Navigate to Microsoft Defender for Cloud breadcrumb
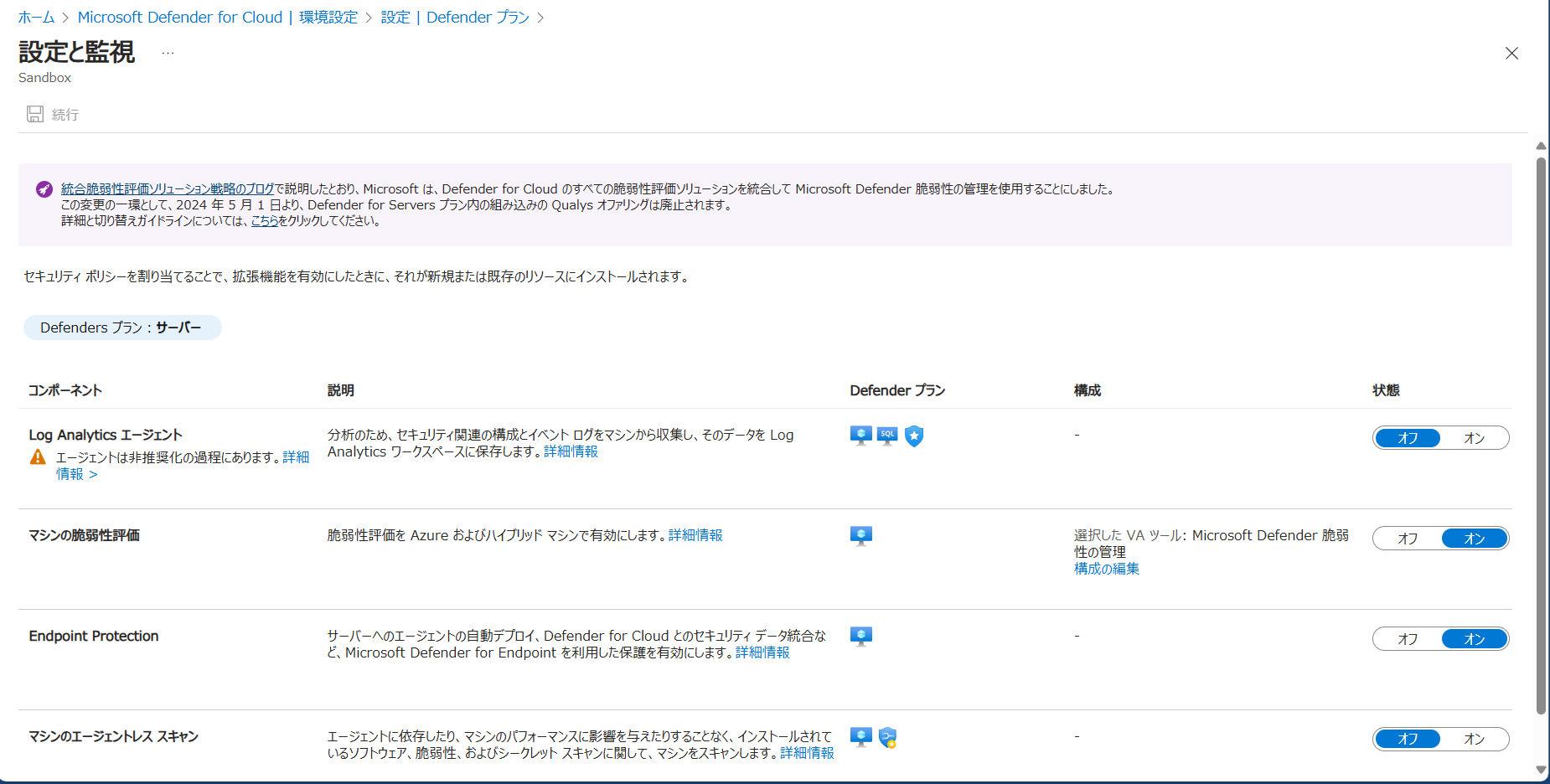 (x=179, y=18)
